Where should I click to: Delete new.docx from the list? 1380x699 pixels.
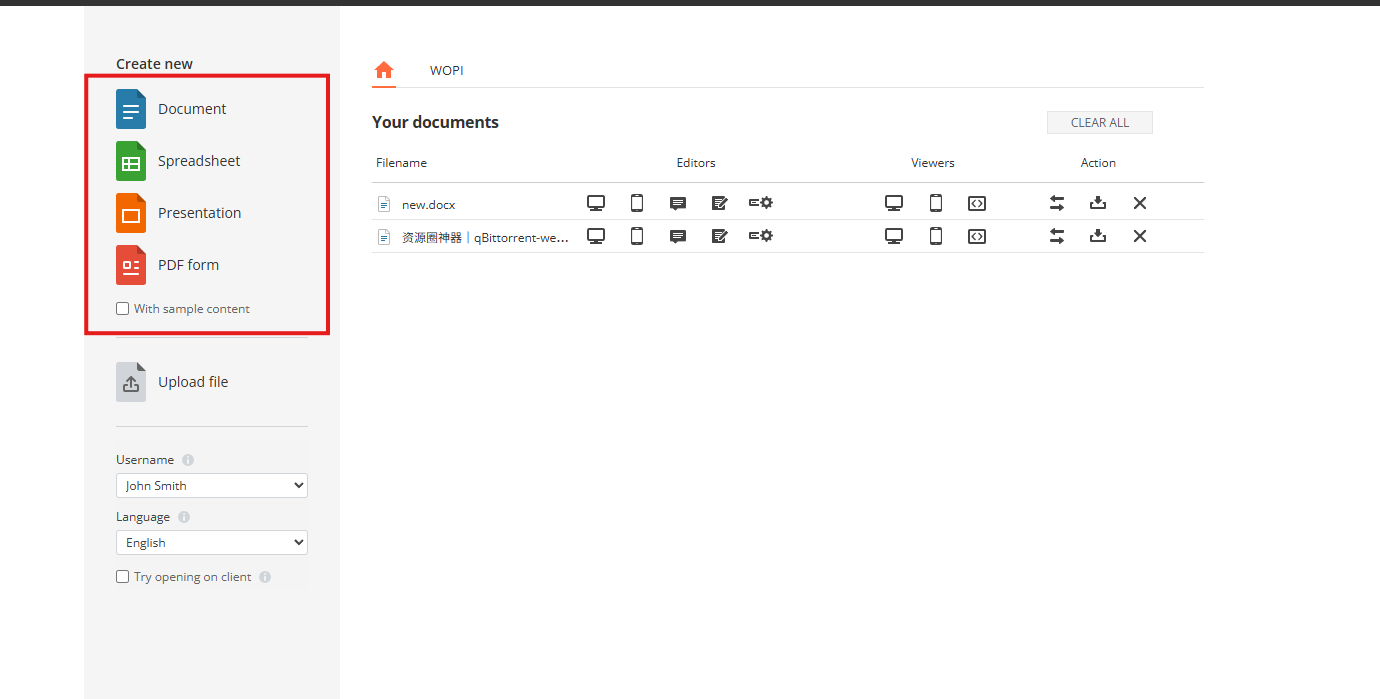click(x=1140, y=203)
